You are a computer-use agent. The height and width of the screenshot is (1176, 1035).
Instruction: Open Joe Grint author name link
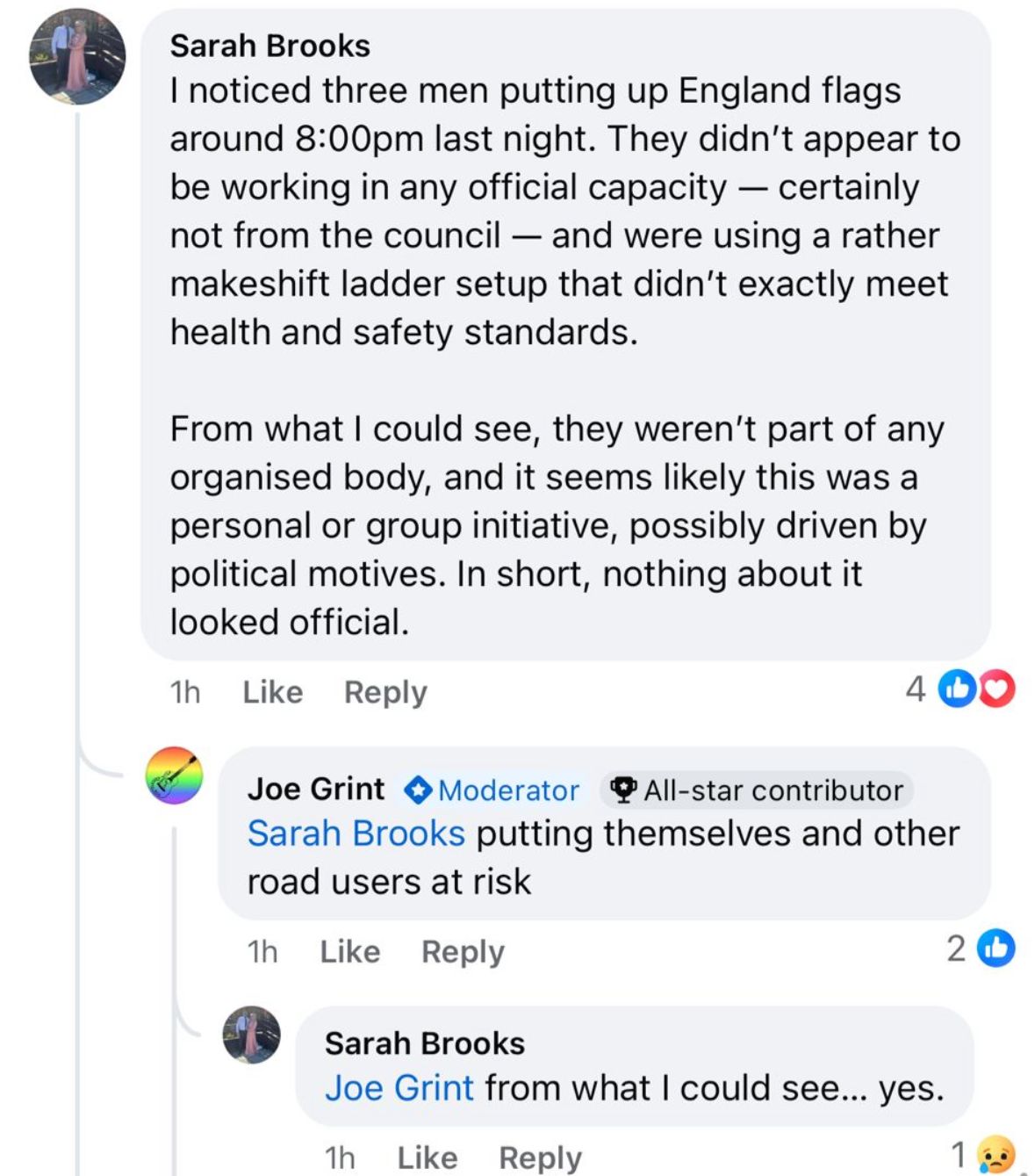click(316, 789)
